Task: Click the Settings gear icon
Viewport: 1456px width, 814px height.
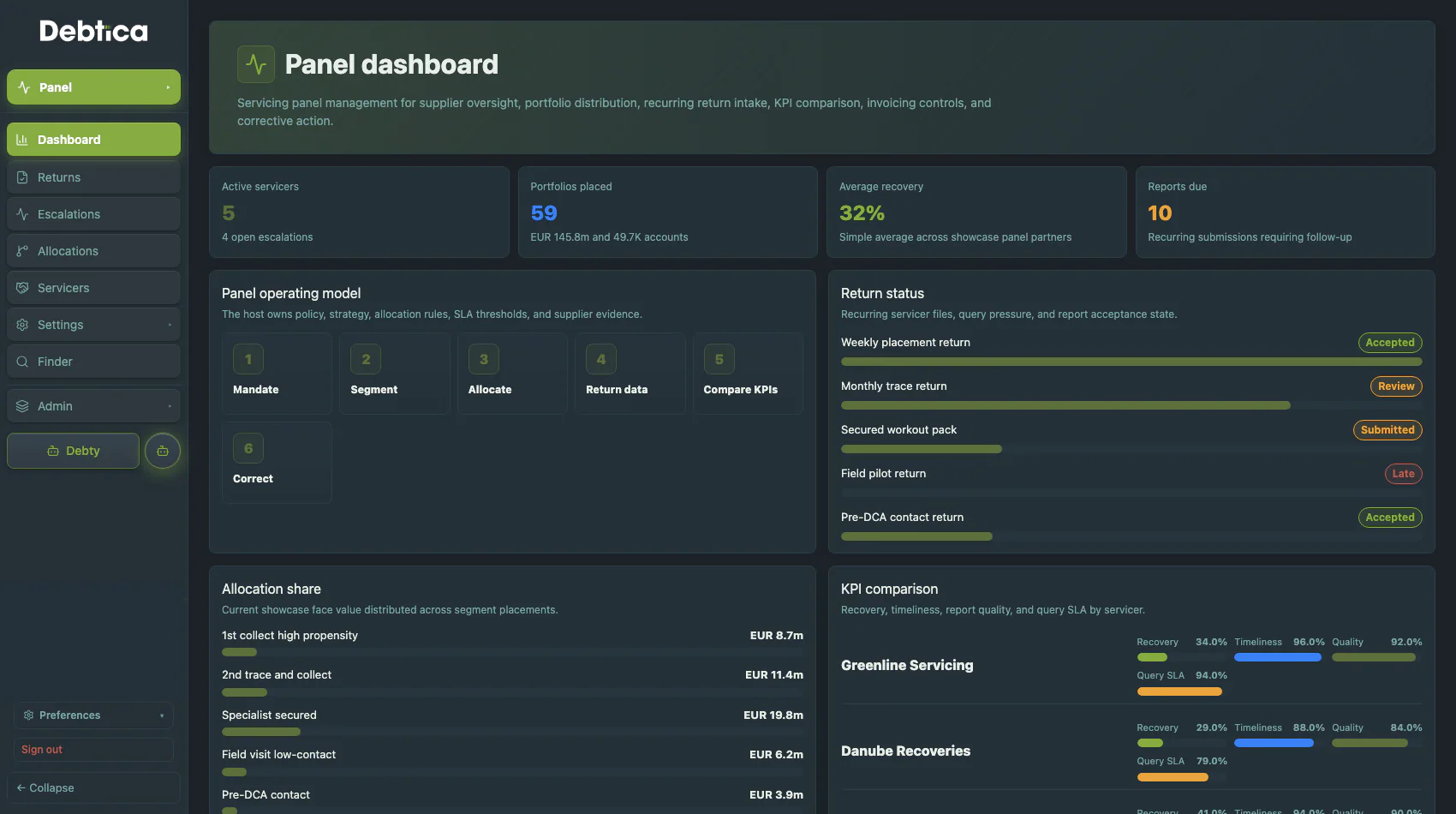Action: click(22, 325)
